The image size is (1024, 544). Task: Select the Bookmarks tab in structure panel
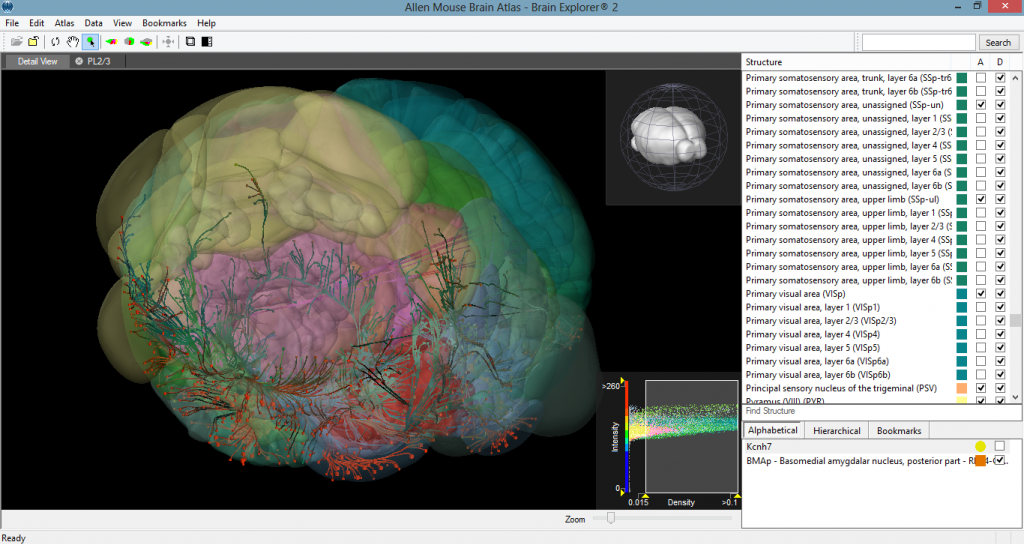899,431
